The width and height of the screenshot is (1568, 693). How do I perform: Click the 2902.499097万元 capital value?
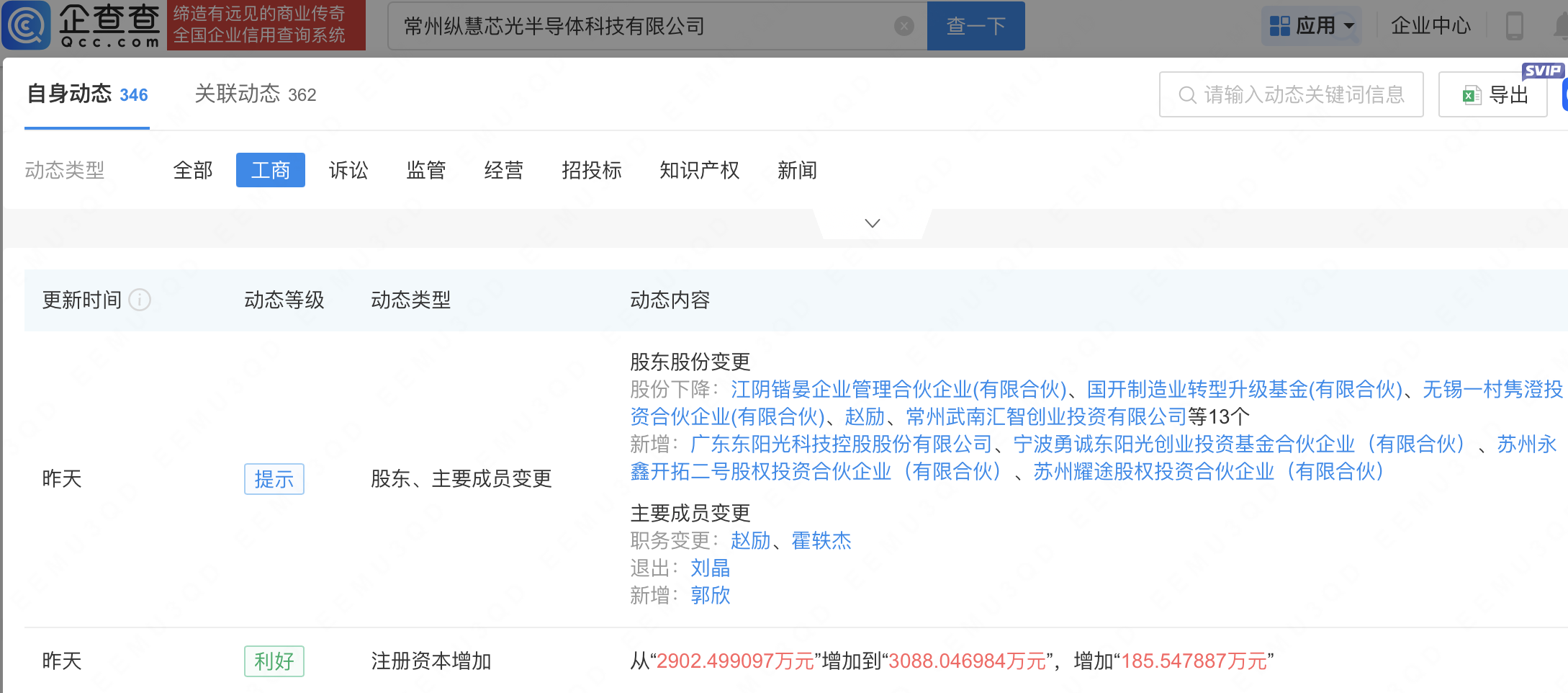tap(735, 661)
